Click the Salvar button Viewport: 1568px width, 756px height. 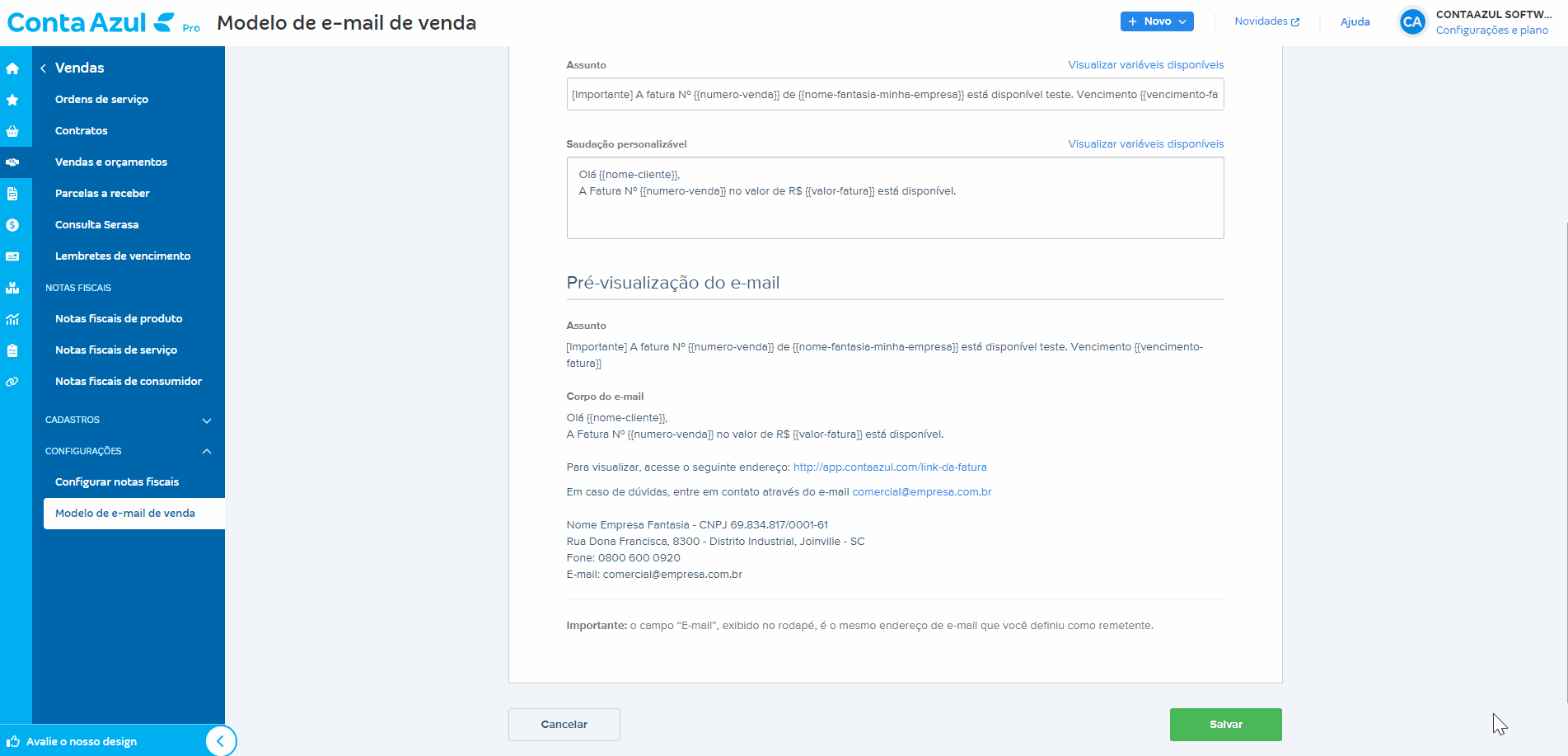(1225, 725)
